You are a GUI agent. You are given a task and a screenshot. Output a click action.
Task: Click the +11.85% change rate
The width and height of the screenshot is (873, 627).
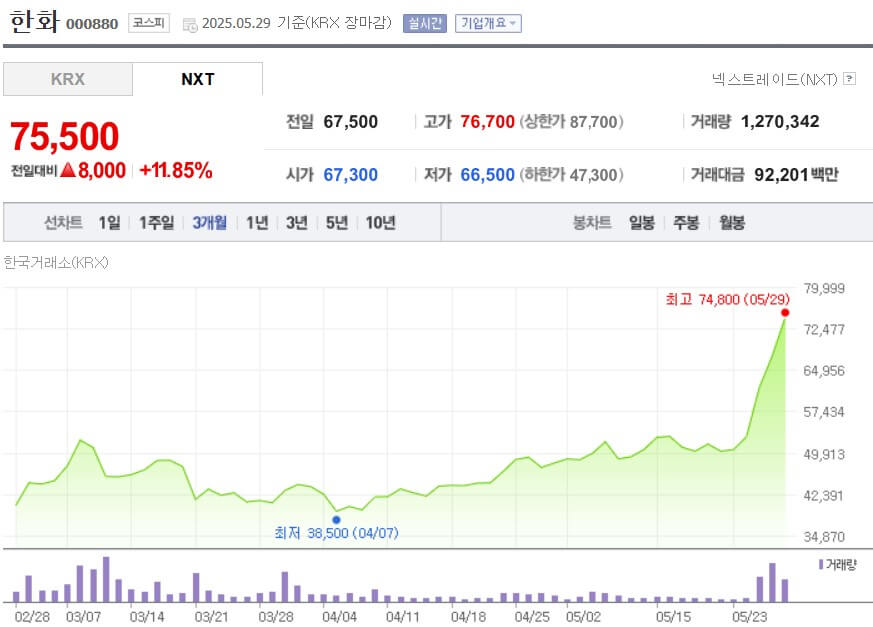(x=175, y=170)
